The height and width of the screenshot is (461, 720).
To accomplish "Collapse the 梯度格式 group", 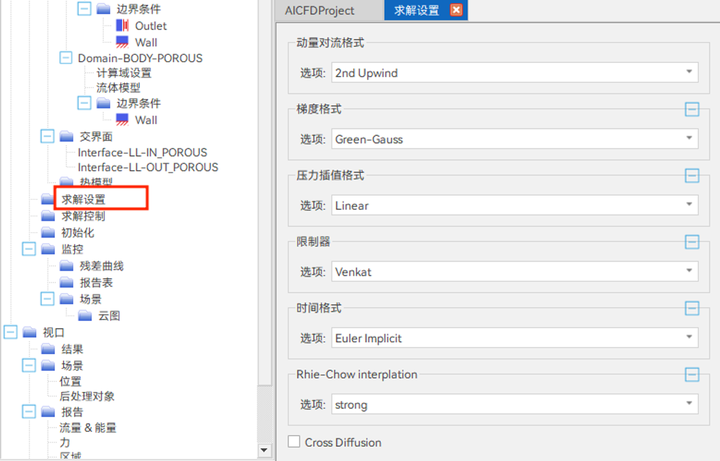I will pyautogui.click(x=692, y=109).
